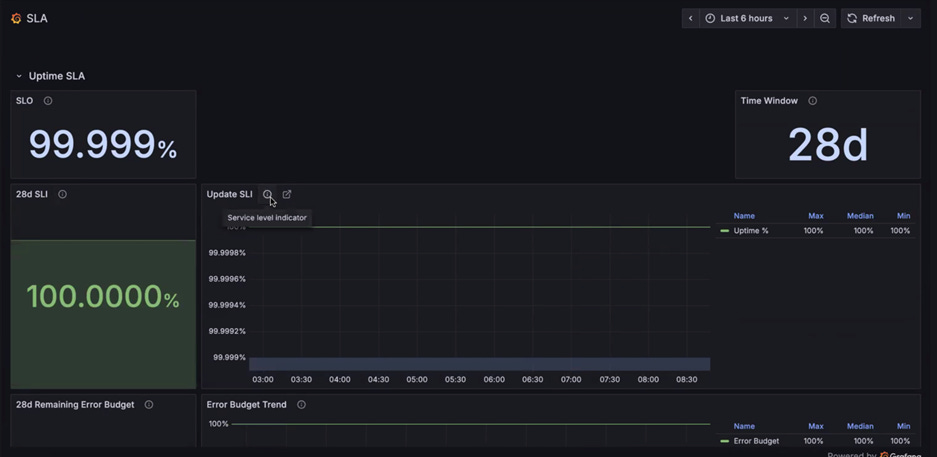The image size is (937, 457).
Task: Click the Refresh dashboard button
Action: coord(871,19)
